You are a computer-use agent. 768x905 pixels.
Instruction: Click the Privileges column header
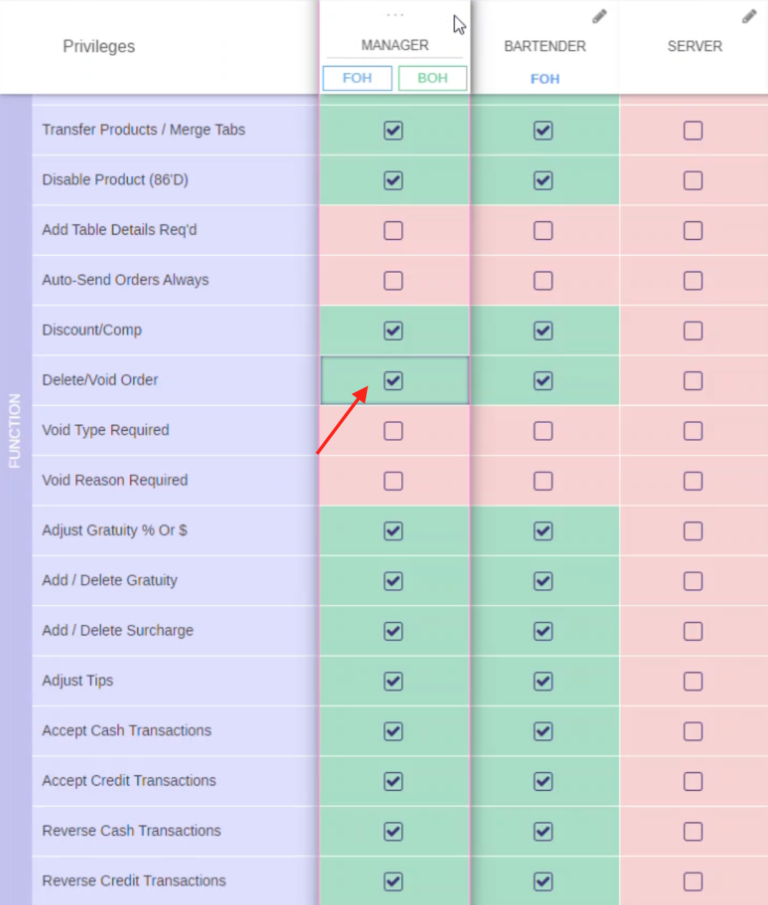pos(98,46)
